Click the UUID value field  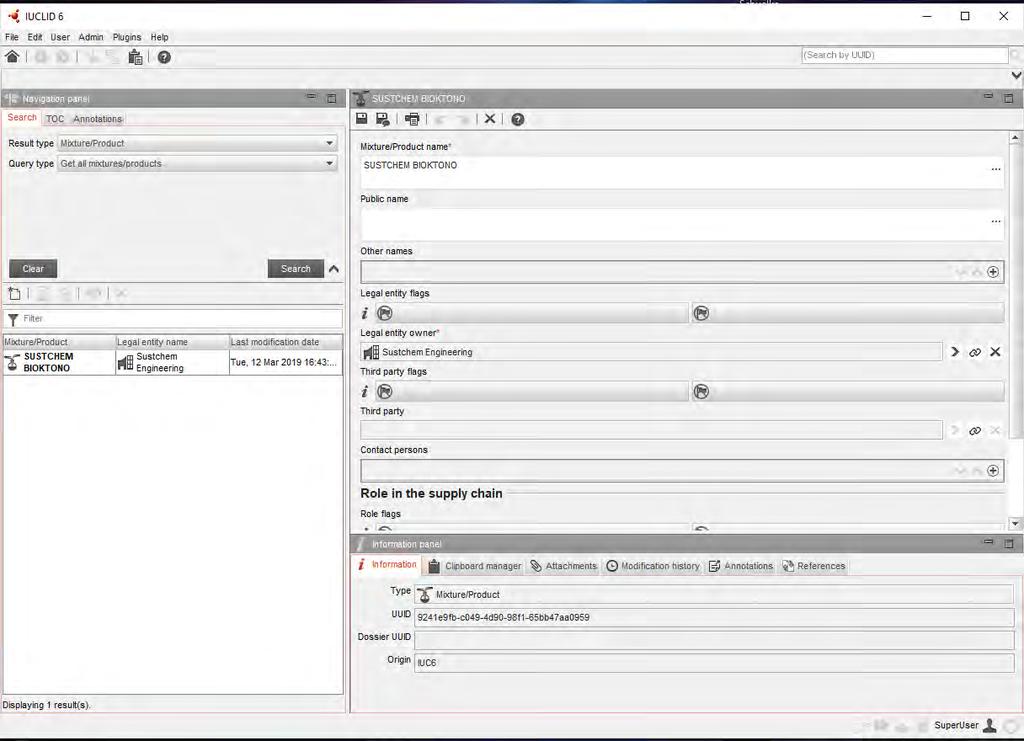point(714,618)
